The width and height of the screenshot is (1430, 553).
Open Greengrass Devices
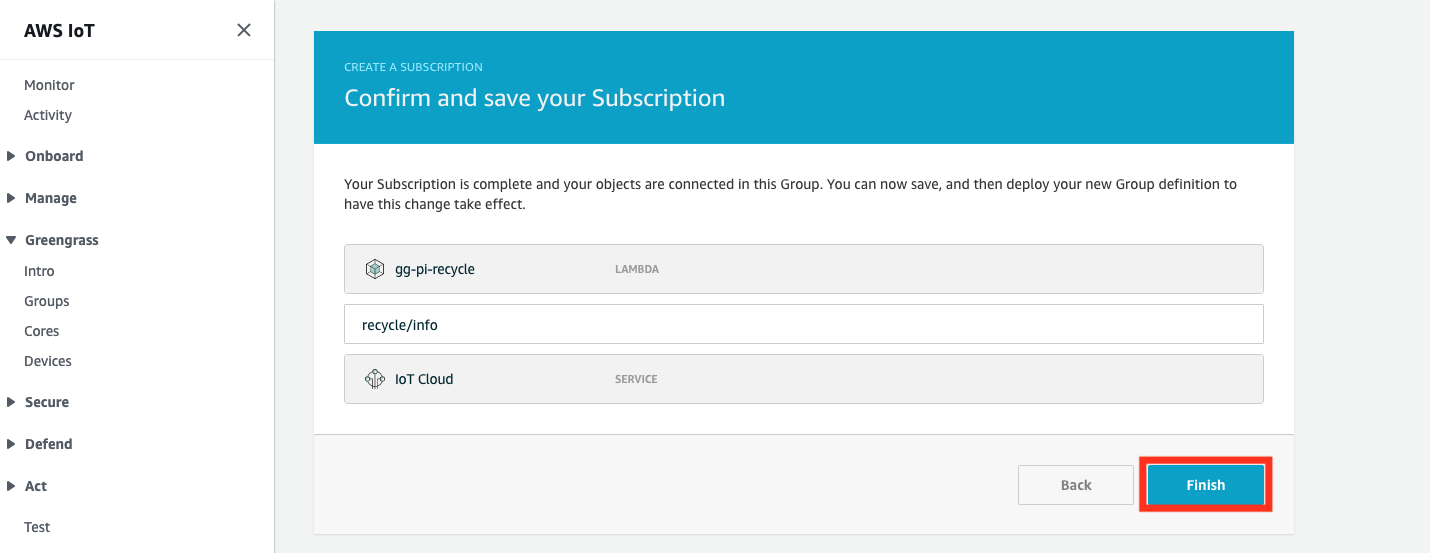point(48,361)
